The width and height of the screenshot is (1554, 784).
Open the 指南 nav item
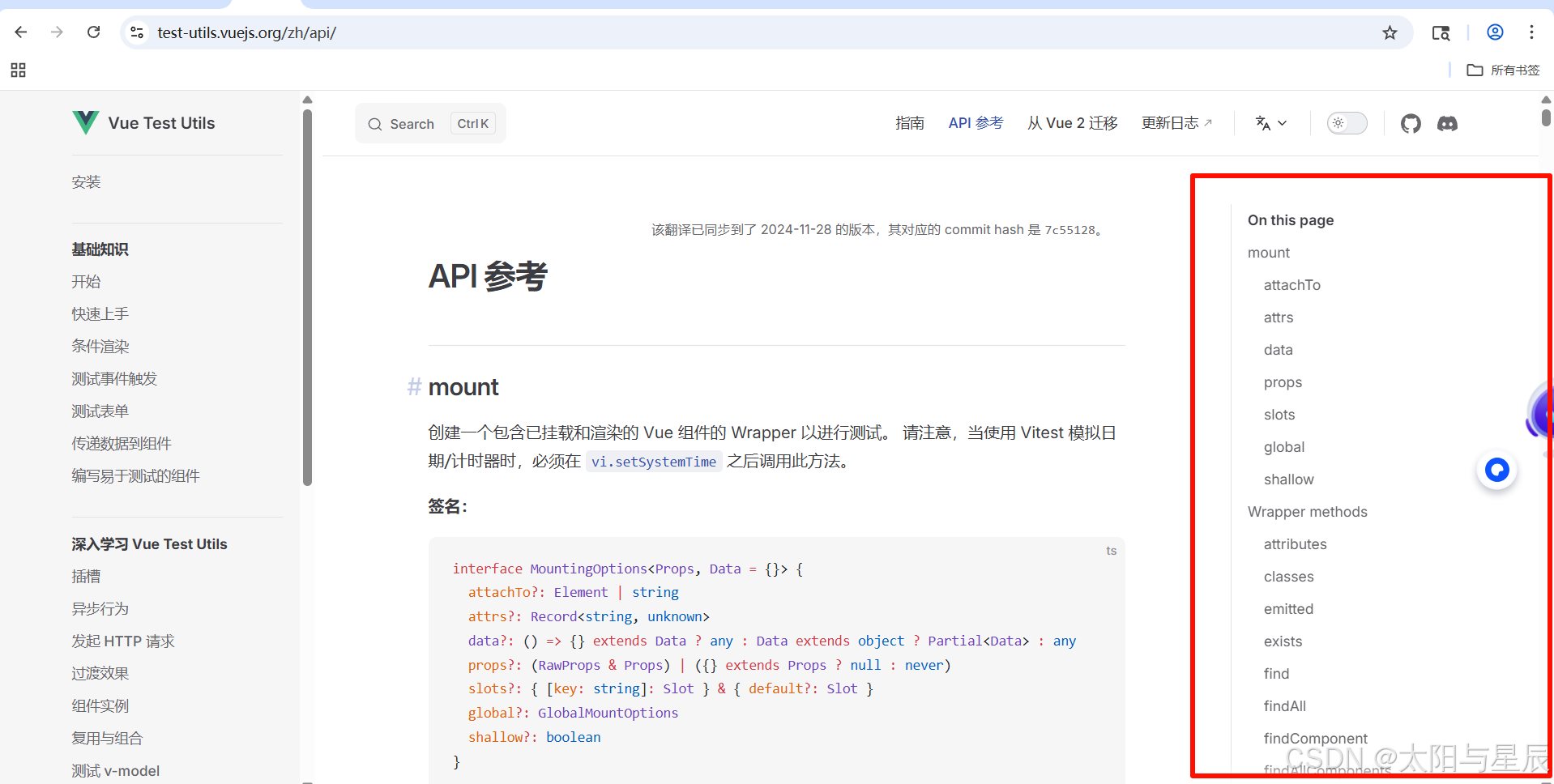[x=910, y=123]
